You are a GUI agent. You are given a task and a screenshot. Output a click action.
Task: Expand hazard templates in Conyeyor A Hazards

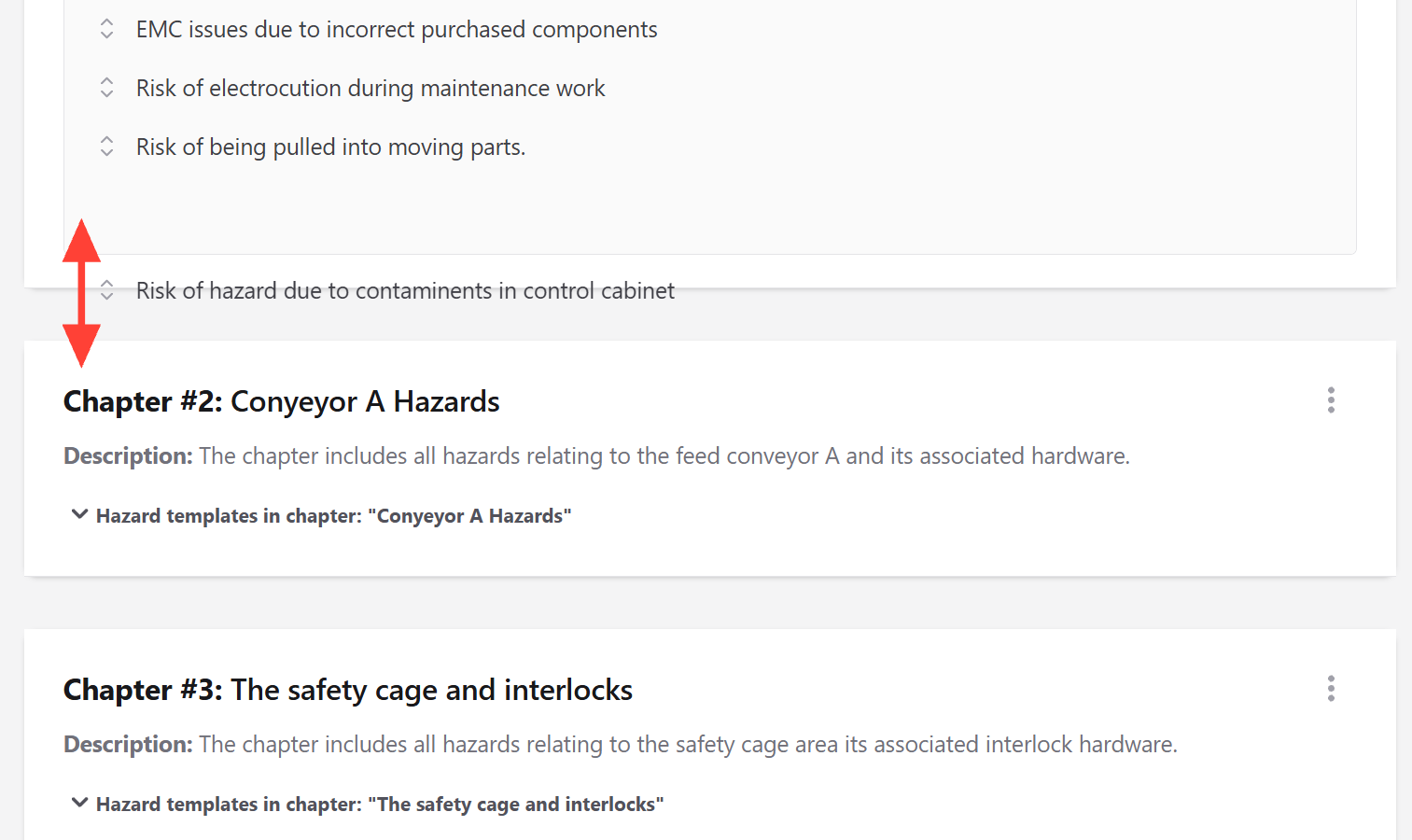321,516
